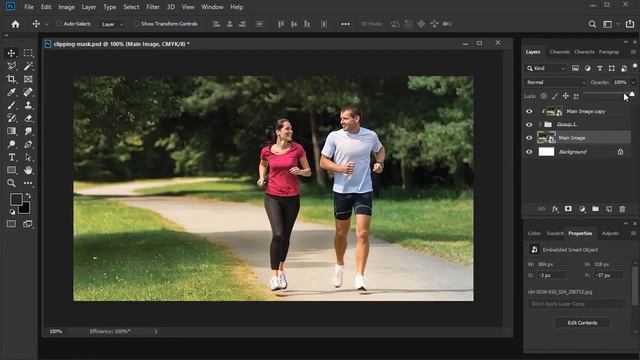
Task: Open the layer Kind filter dropdown
Action: click(545, 69)
